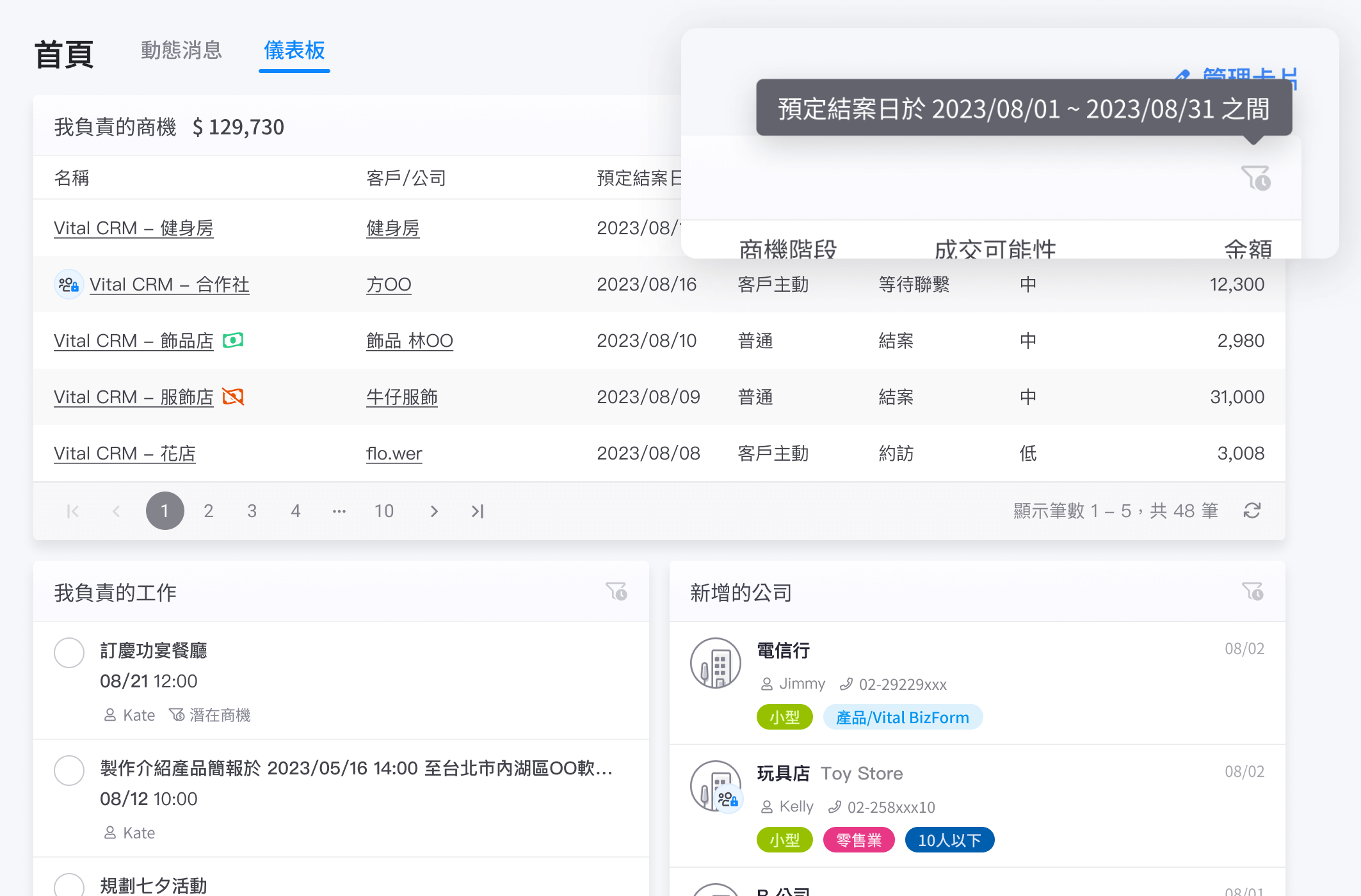Image resolution: width=1361 pixels, height=896 pixels.
Task: Open Vital CRM – 健身房 opportunity
Action: coord(133,228)
